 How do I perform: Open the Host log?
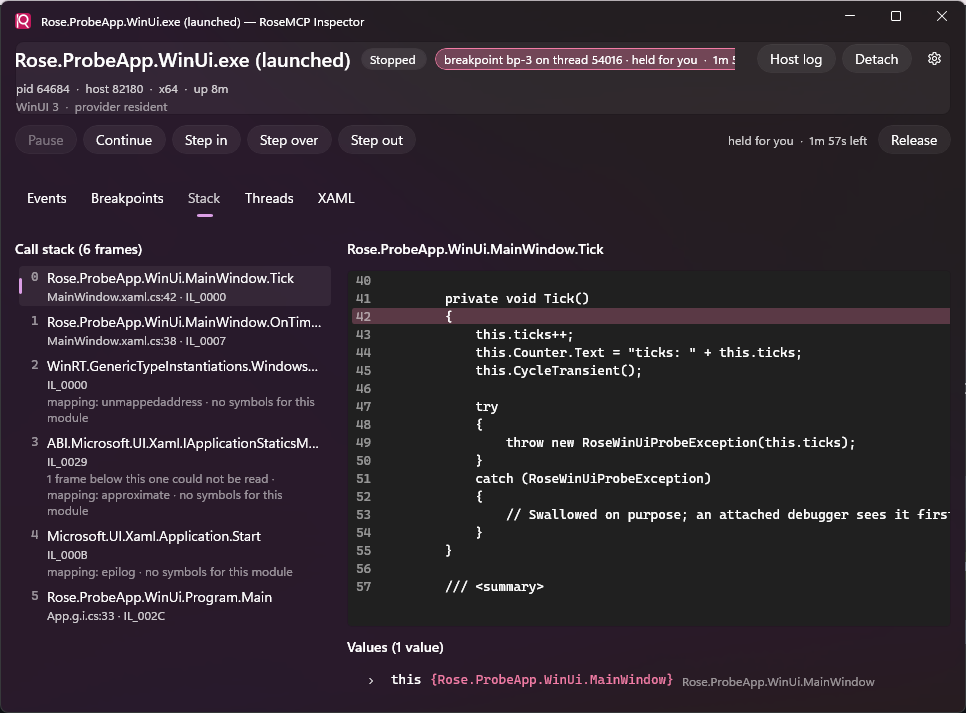[x=796, y=59]
